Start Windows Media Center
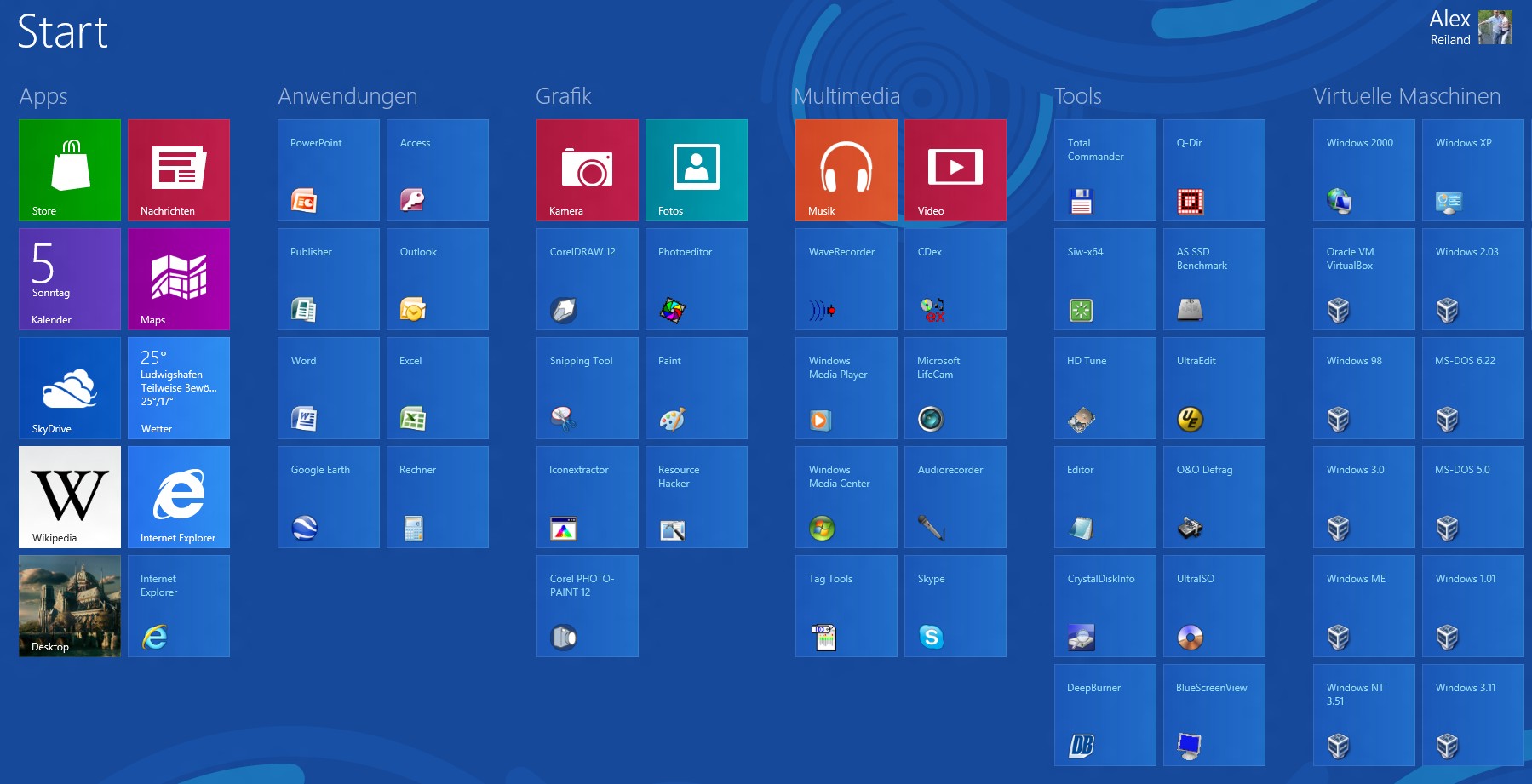Viewport: 1532px width, 784px height. tap(846, 497)
